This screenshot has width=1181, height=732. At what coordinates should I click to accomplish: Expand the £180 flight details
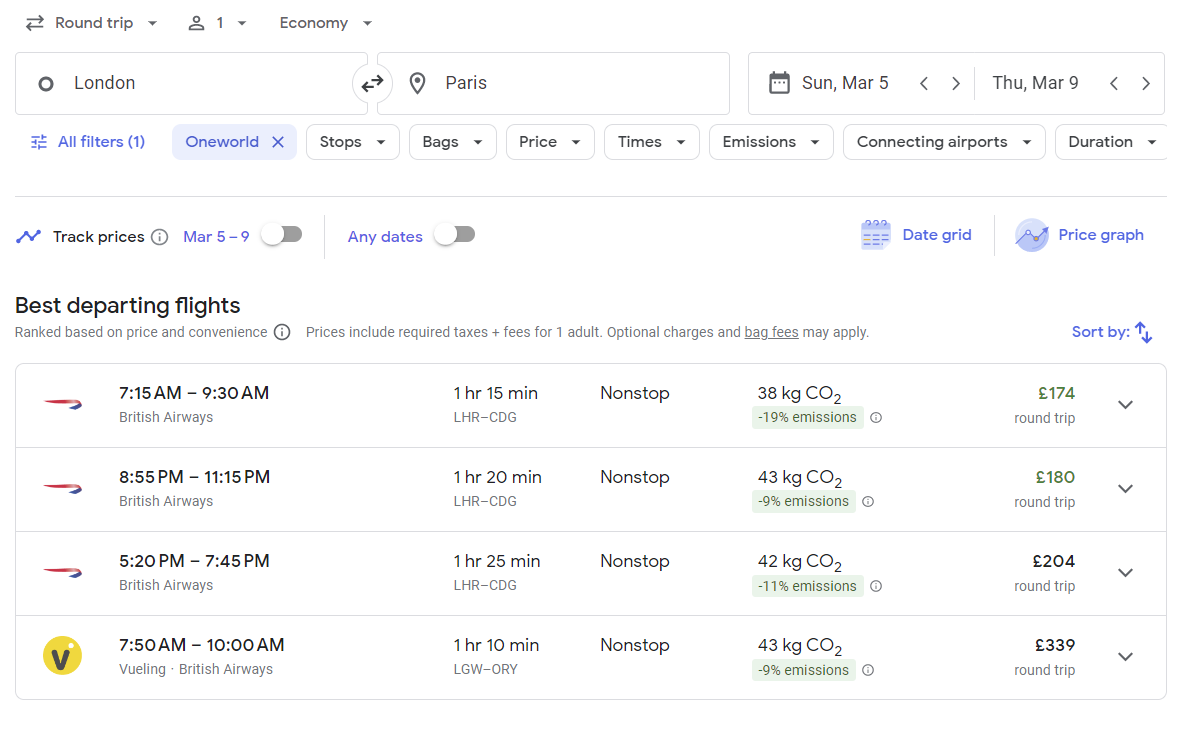click(1125, 489)
